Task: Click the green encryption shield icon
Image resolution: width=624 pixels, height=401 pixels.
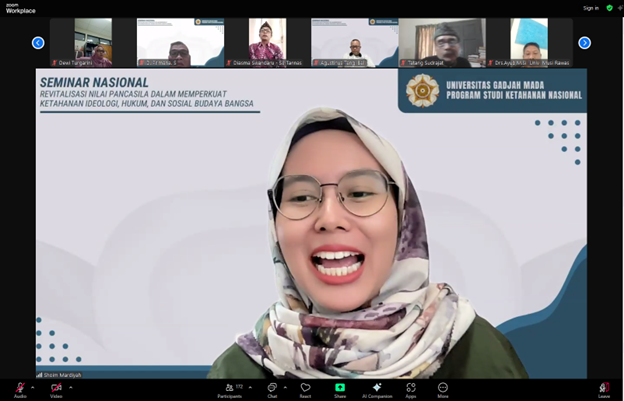Action: [x=610, y=8]
